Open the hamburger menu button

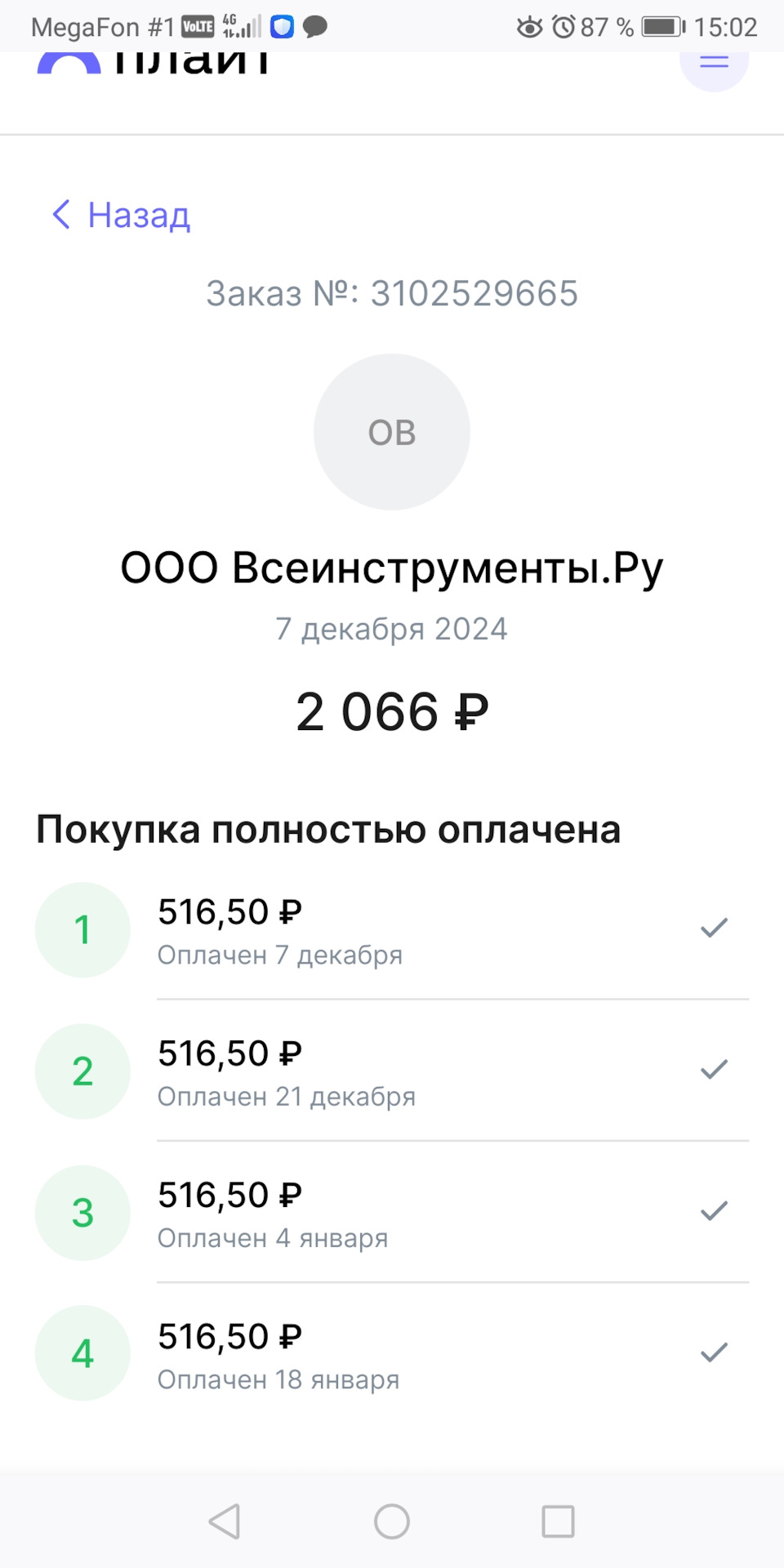click(714, 62)
